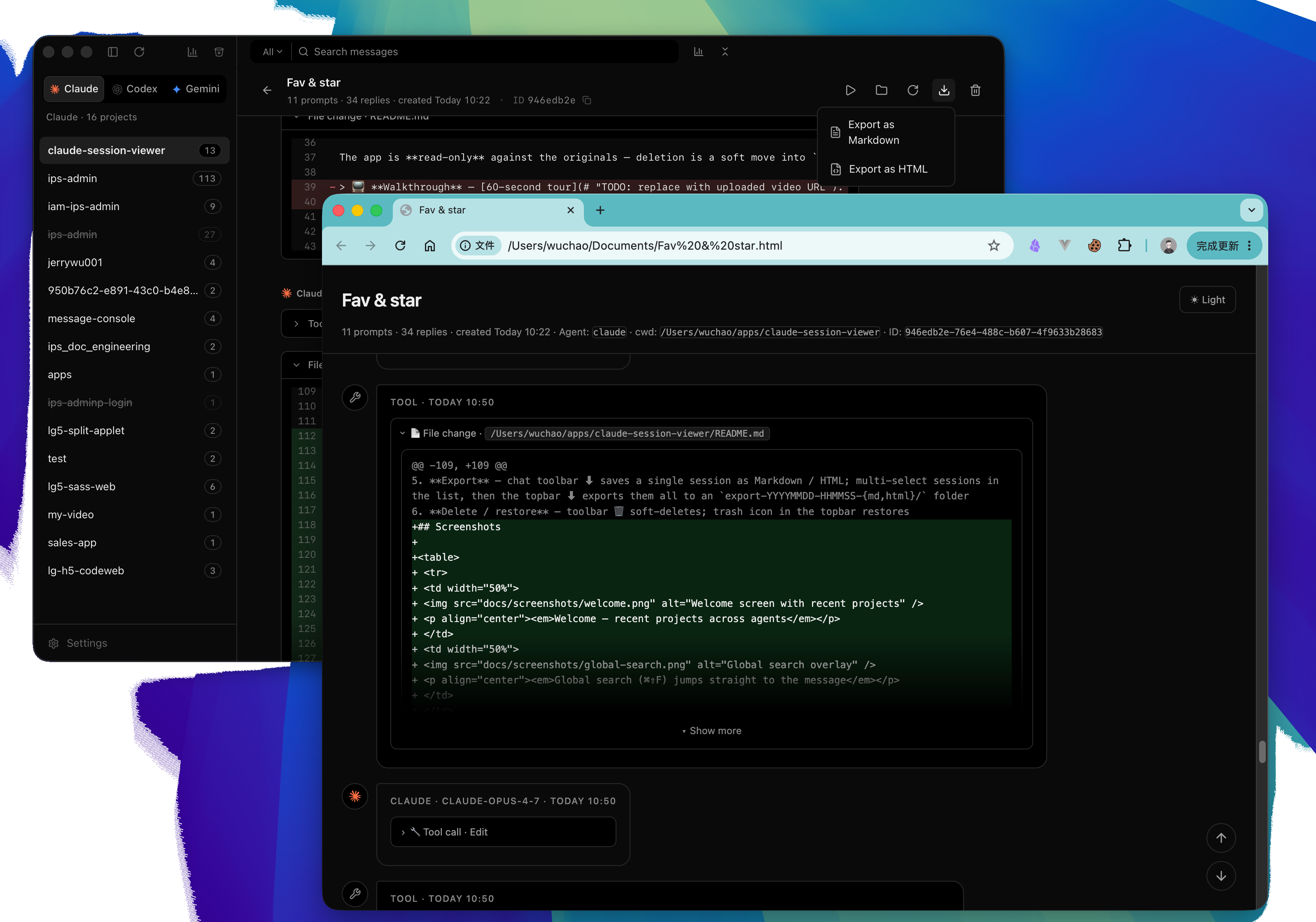This screenshot has height=922, width=1316.
Task: Reload session with chat toolbar refresh icon
Action: pos(913,90)
